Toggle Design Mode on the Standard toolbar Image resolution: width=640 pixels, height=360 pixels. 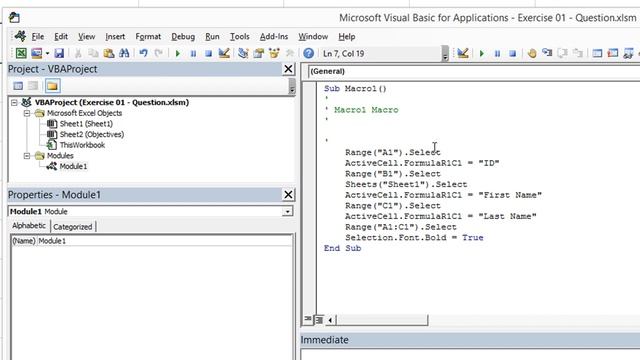(224, 53)
